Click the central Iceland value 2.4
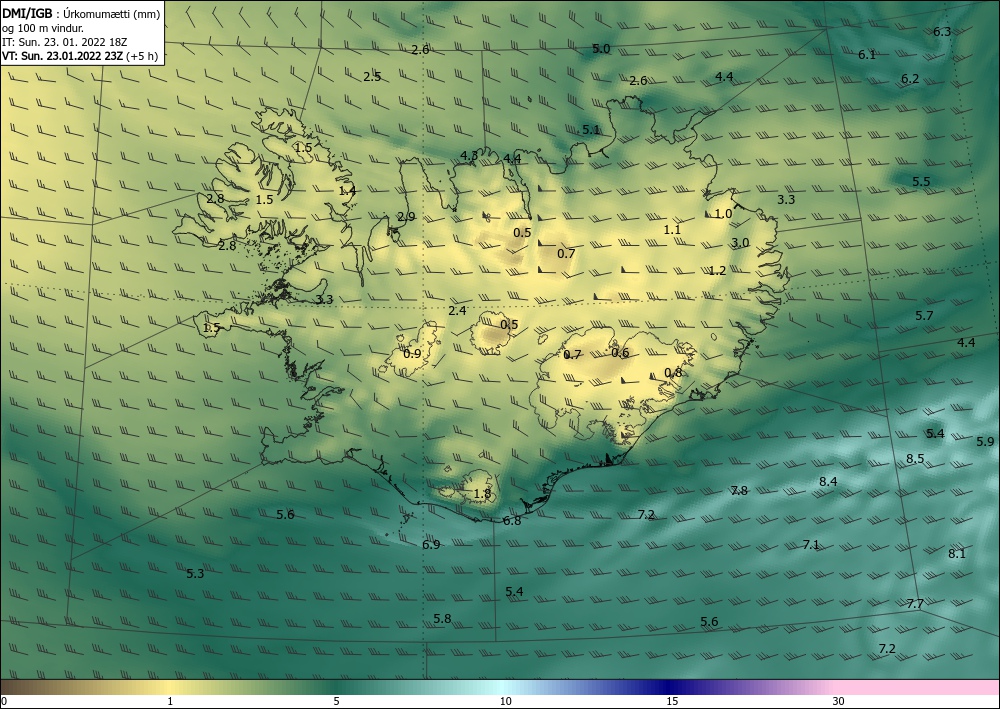Viewport: 1000px width, 709px height. pyautogui.click(x=457, y=311)
